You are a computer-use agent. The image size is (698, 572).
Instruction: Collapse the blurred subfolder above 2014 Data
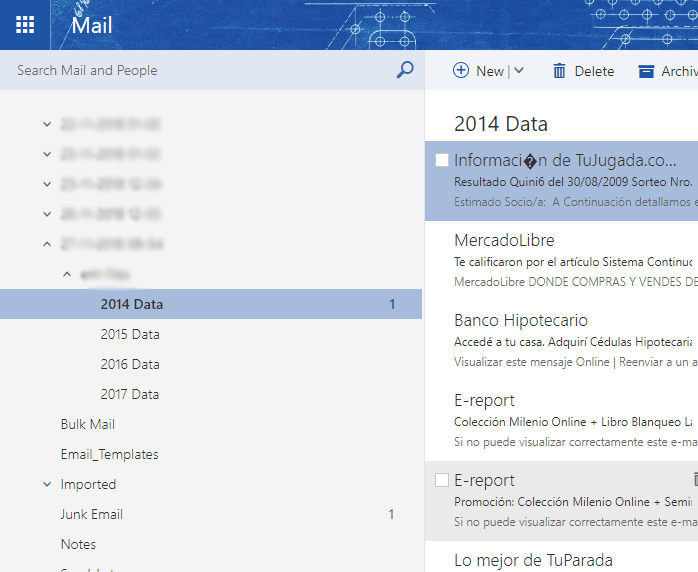(67, 274)
